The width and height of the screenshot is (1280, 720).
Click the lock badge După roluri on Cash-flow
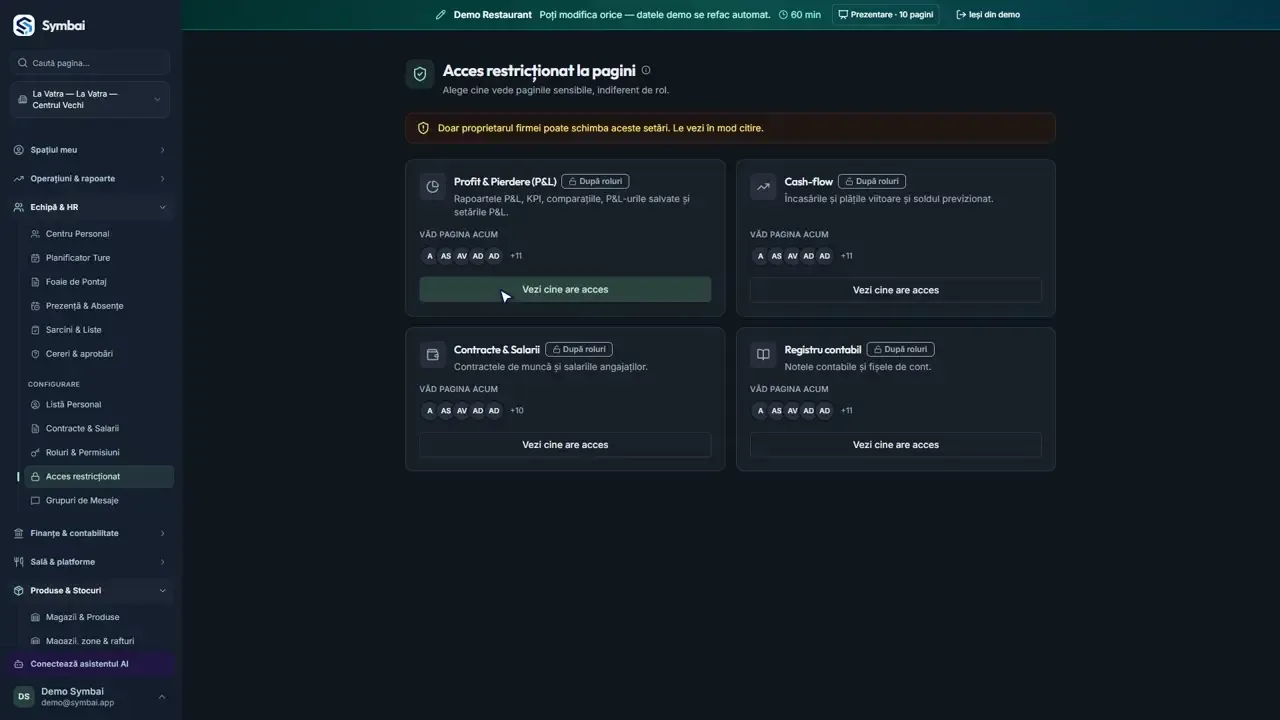coord(872,182)
